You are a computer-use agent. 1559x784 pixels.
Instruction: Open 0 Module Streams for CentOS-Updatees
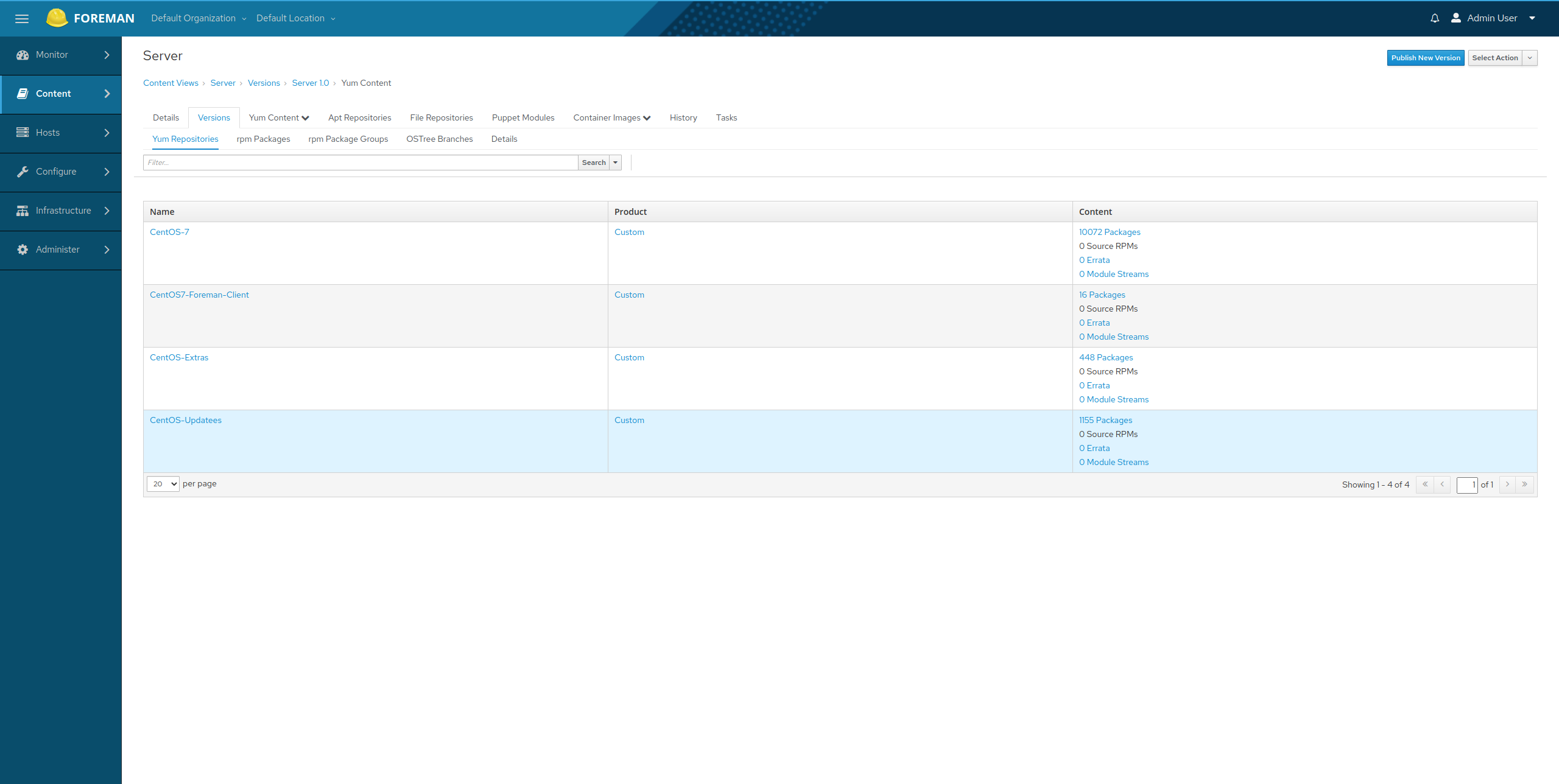(x=1114, y=462)
